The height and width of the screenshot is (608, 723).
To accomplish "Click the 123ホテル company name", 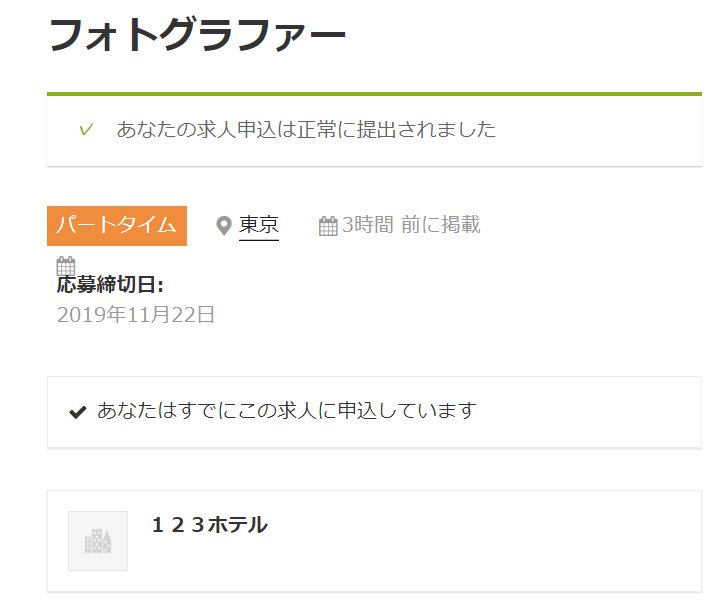I will click(210, 525).
